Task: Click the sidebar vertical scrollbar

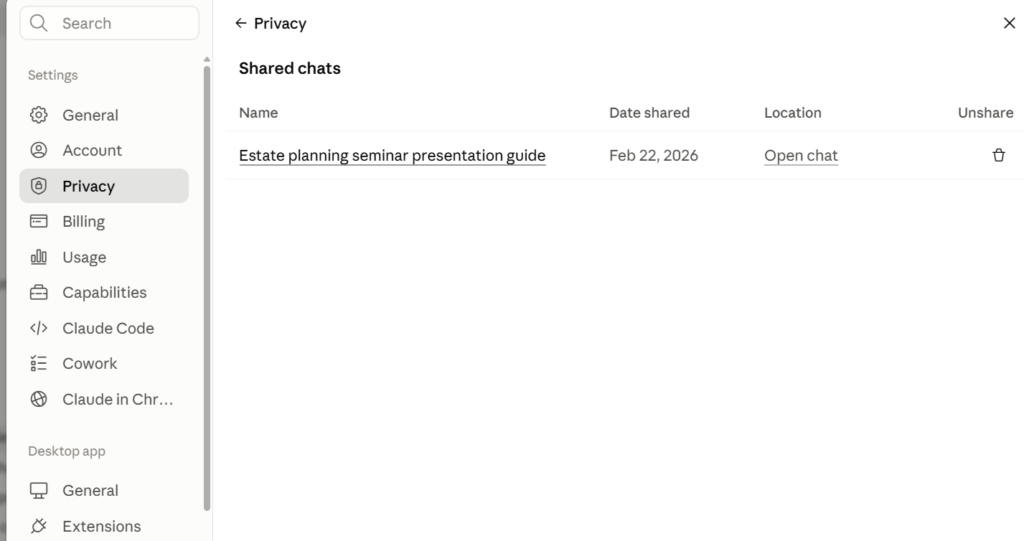Action: point(207,287)
